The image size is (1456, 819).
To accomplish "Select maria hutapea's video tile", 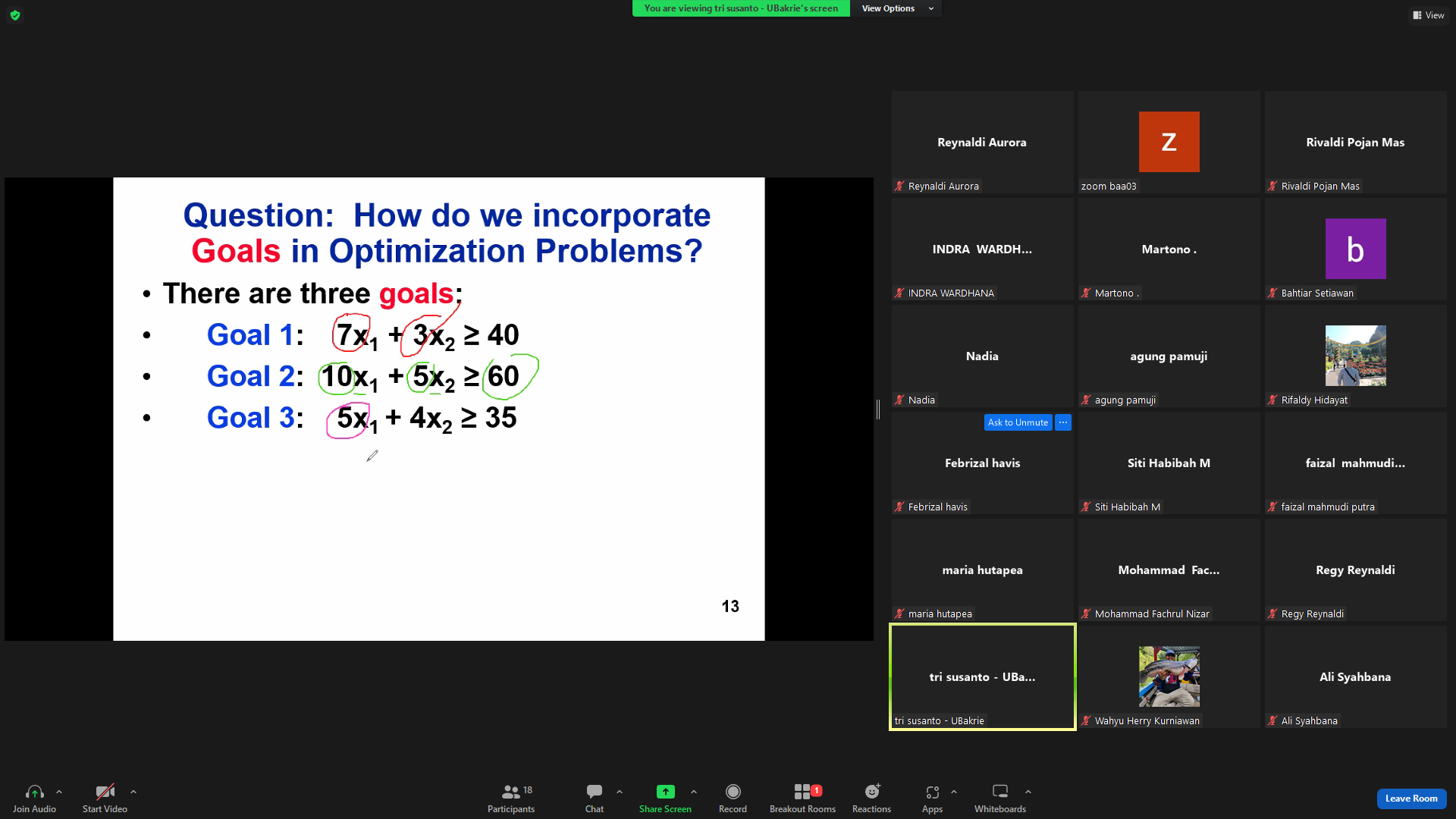I will (982, 570).
